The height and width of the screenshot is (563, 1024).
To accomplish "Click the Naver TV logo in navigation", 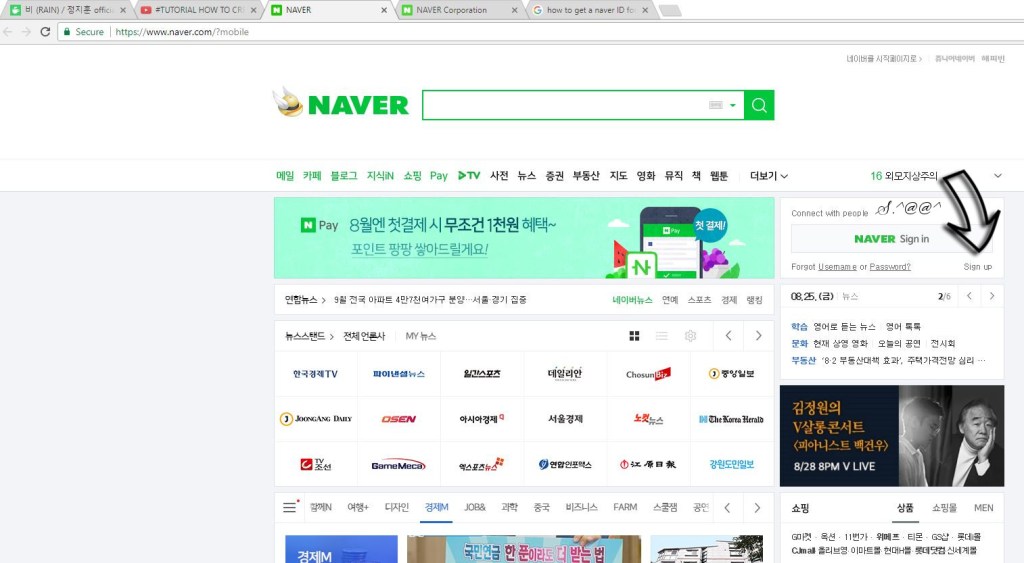I will tap(469, 176).
